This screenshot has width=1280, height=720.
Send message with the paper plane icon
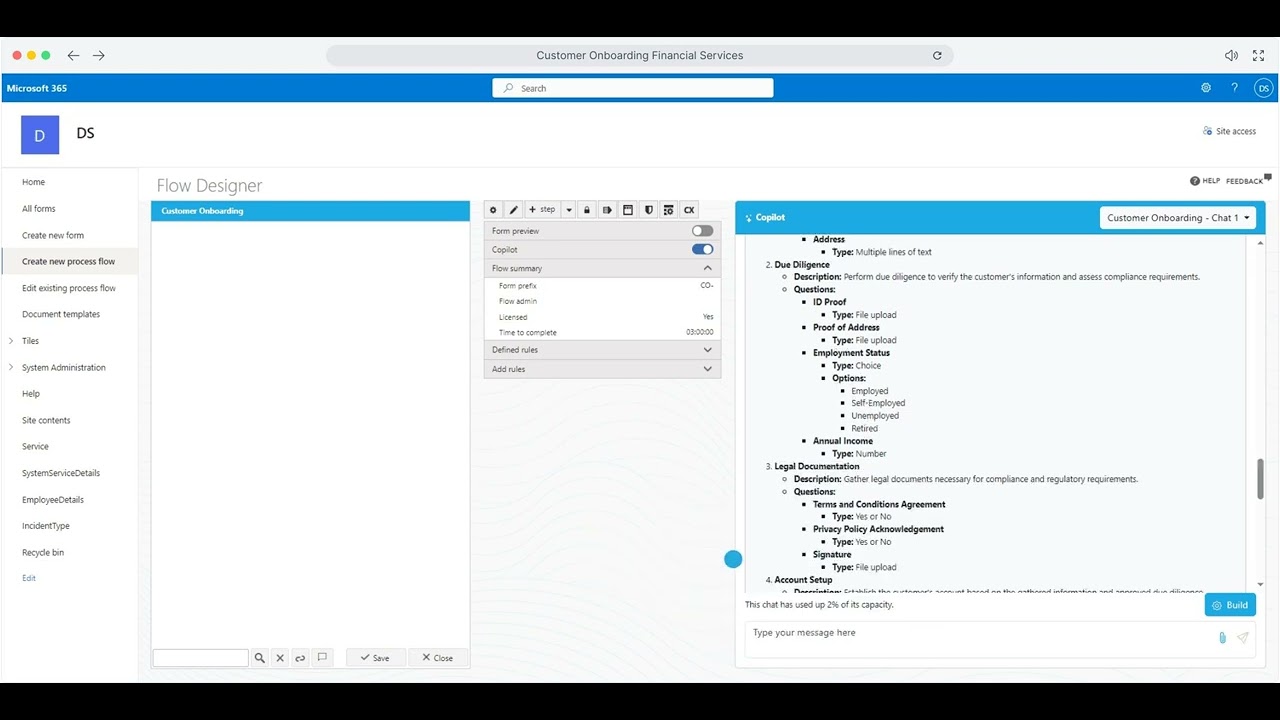pos(1243,637)
